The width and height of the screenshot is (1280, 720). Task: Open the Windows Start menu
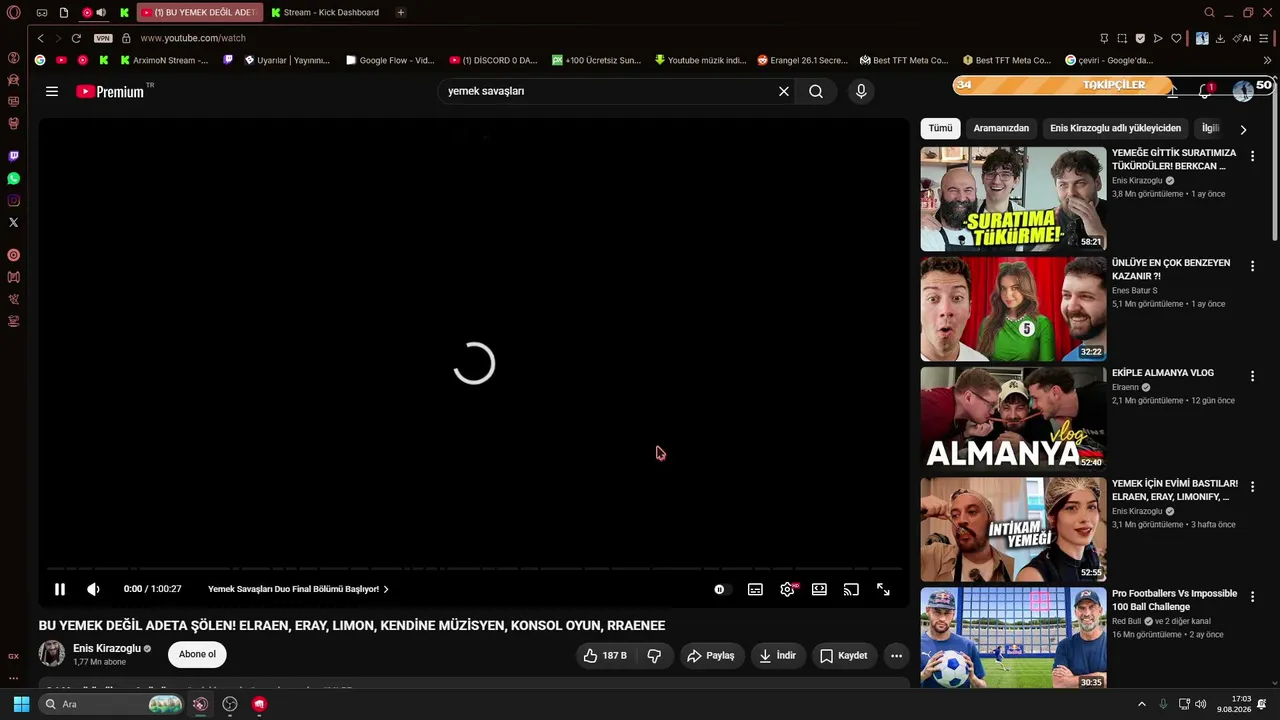(x=21, y=704)
